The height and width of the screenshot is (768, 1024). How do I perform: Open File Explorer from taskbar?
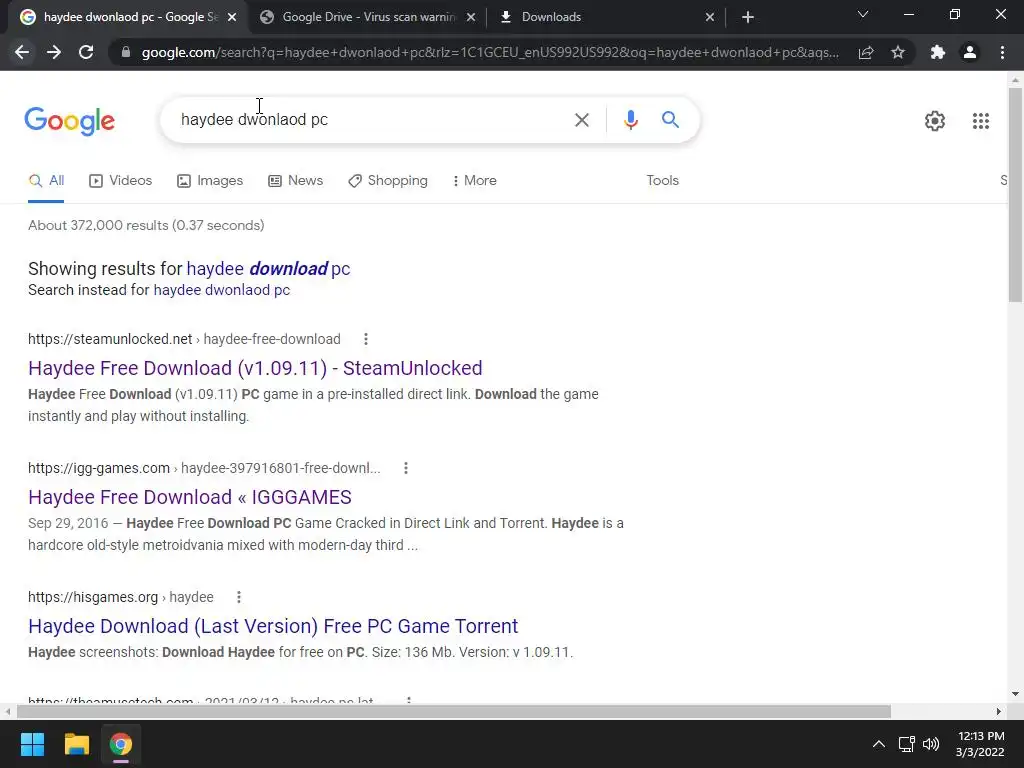(76, 744)
